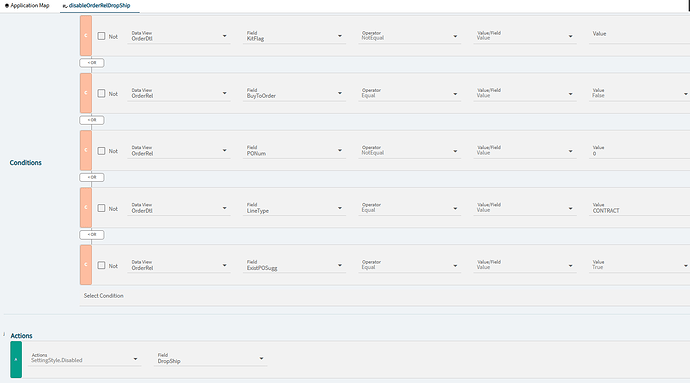Click the orange condition handle for ExistPOSugg row
The image size is (690, 383).
click(x=86, y=265)
